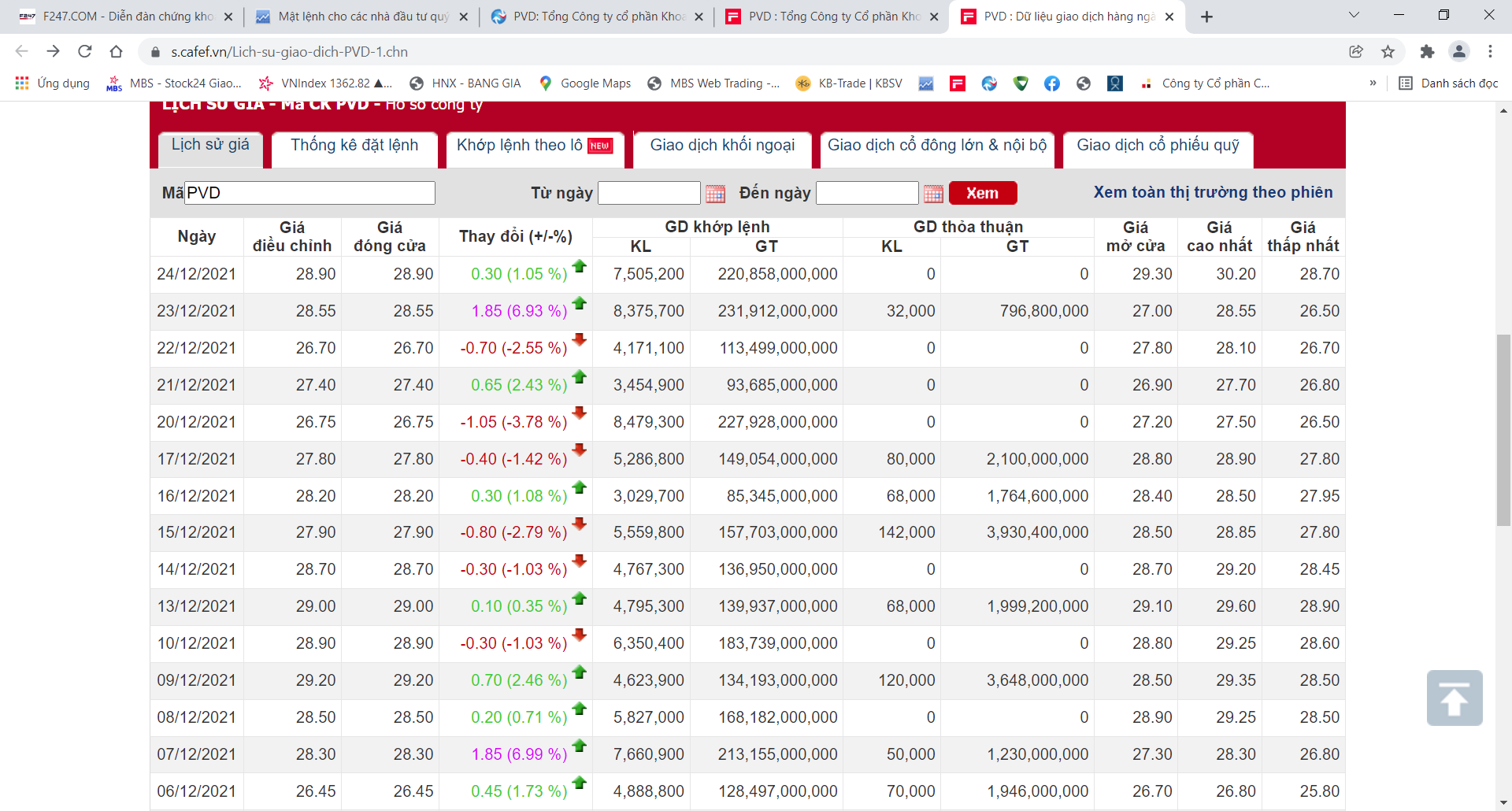Click the up arrow for 24/12/2021 row
This screenshot has height=811, width=1512.
580,266
